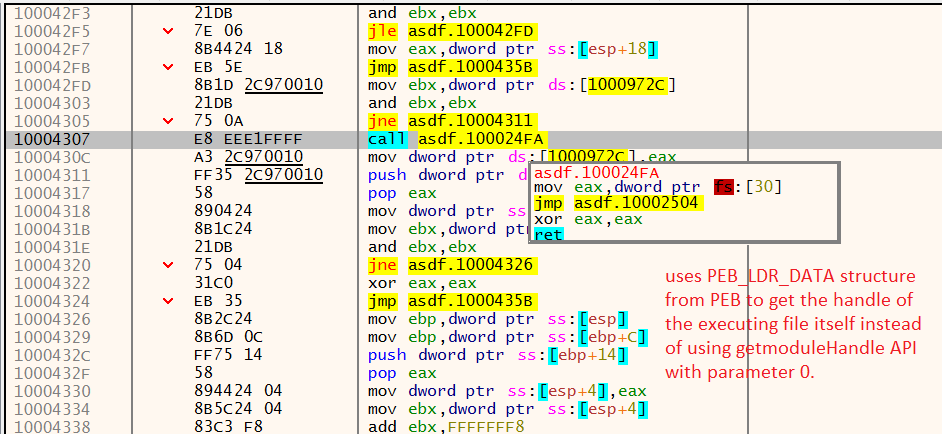
Task: Click jmp asdf.1000435B at address 10004324
Action: 452,301
